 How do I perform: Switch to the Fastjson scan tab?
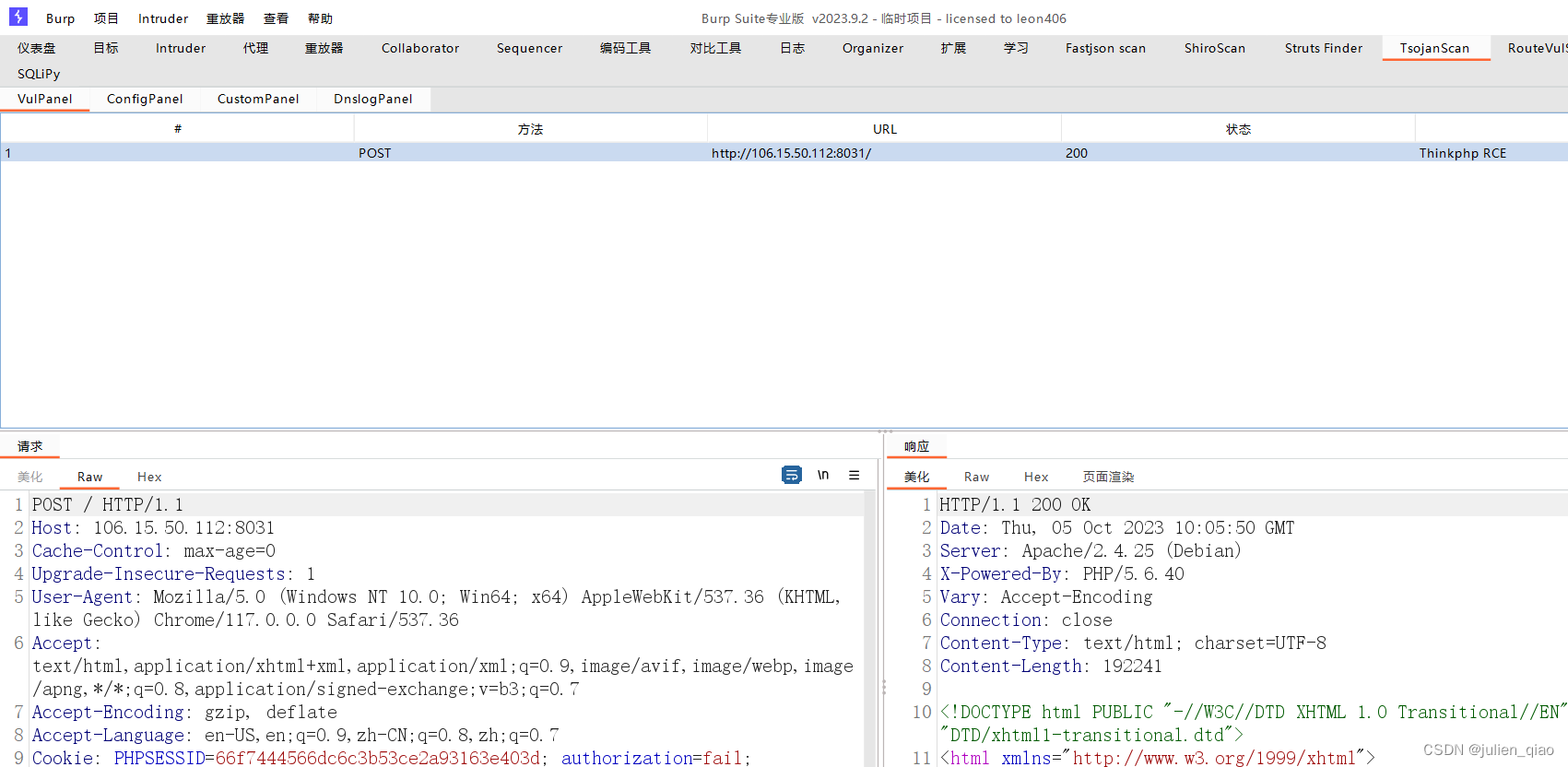point(1105,48)
